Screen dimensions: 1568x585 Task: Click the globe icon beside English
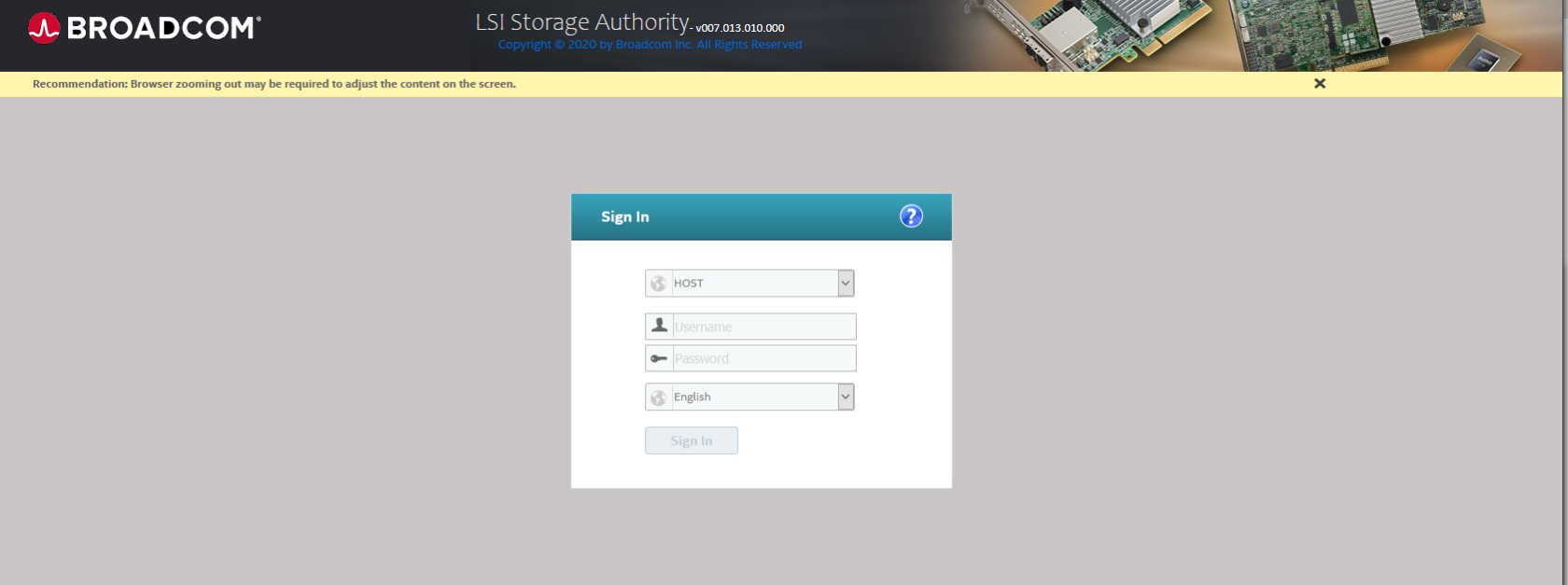tap(659, 397)
